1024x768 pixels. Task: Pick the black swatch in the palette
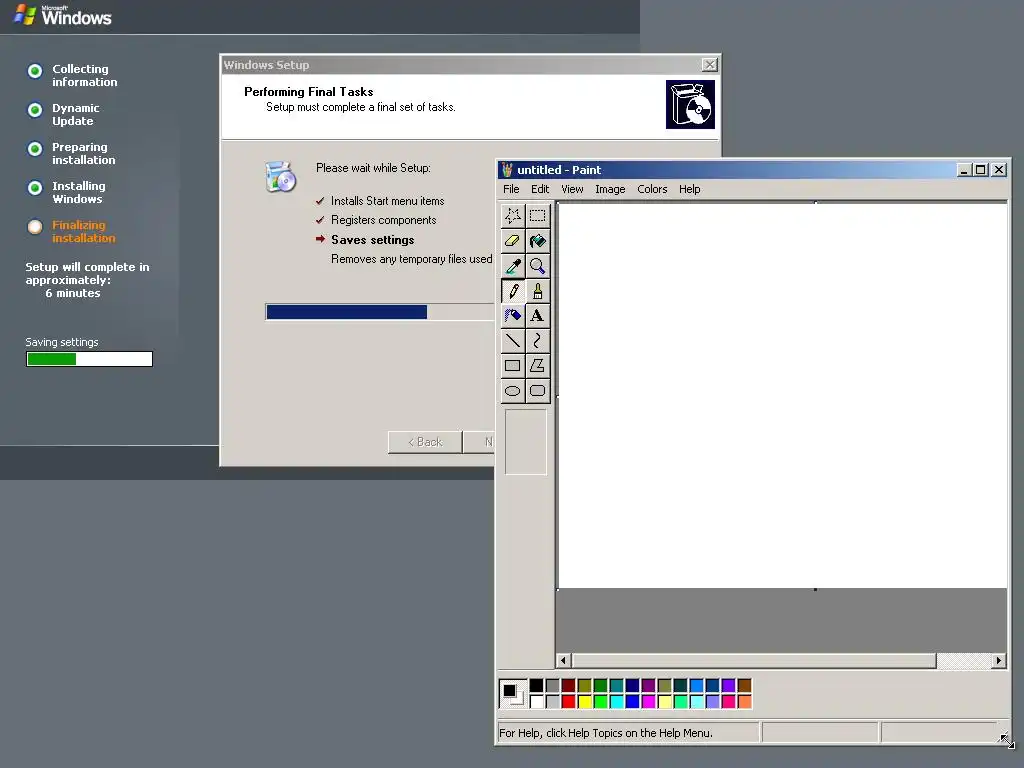click(537, 685)
